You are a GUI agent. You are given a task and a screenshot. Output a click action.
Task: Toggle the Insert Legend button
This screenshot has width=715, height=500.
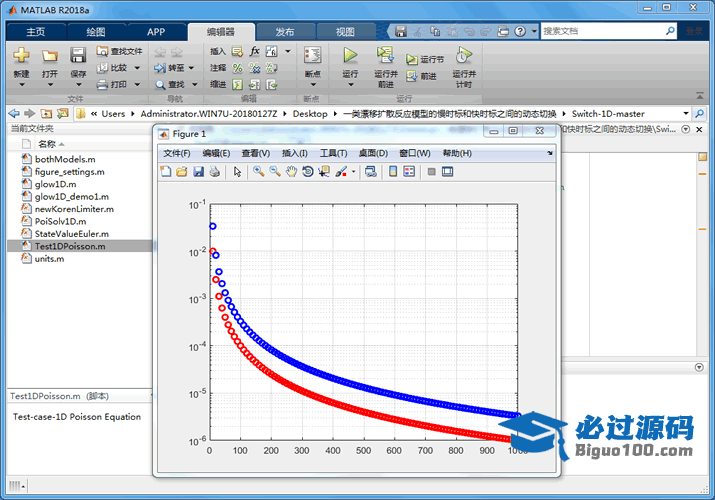[409, 172]
